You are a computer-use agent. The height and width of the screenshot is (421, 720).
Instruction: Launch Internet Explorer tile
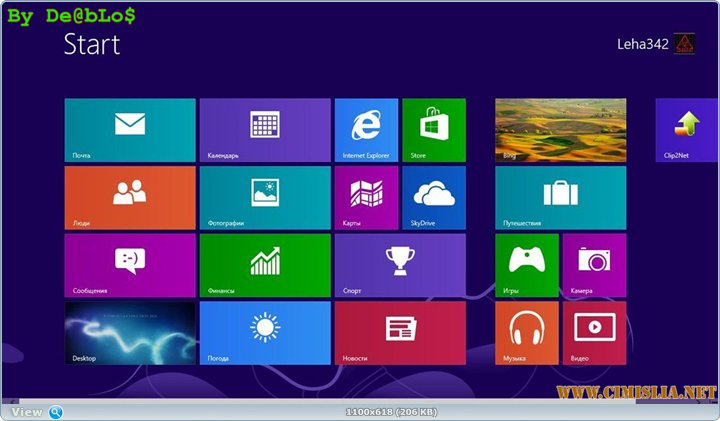click(x=366, y=130)
